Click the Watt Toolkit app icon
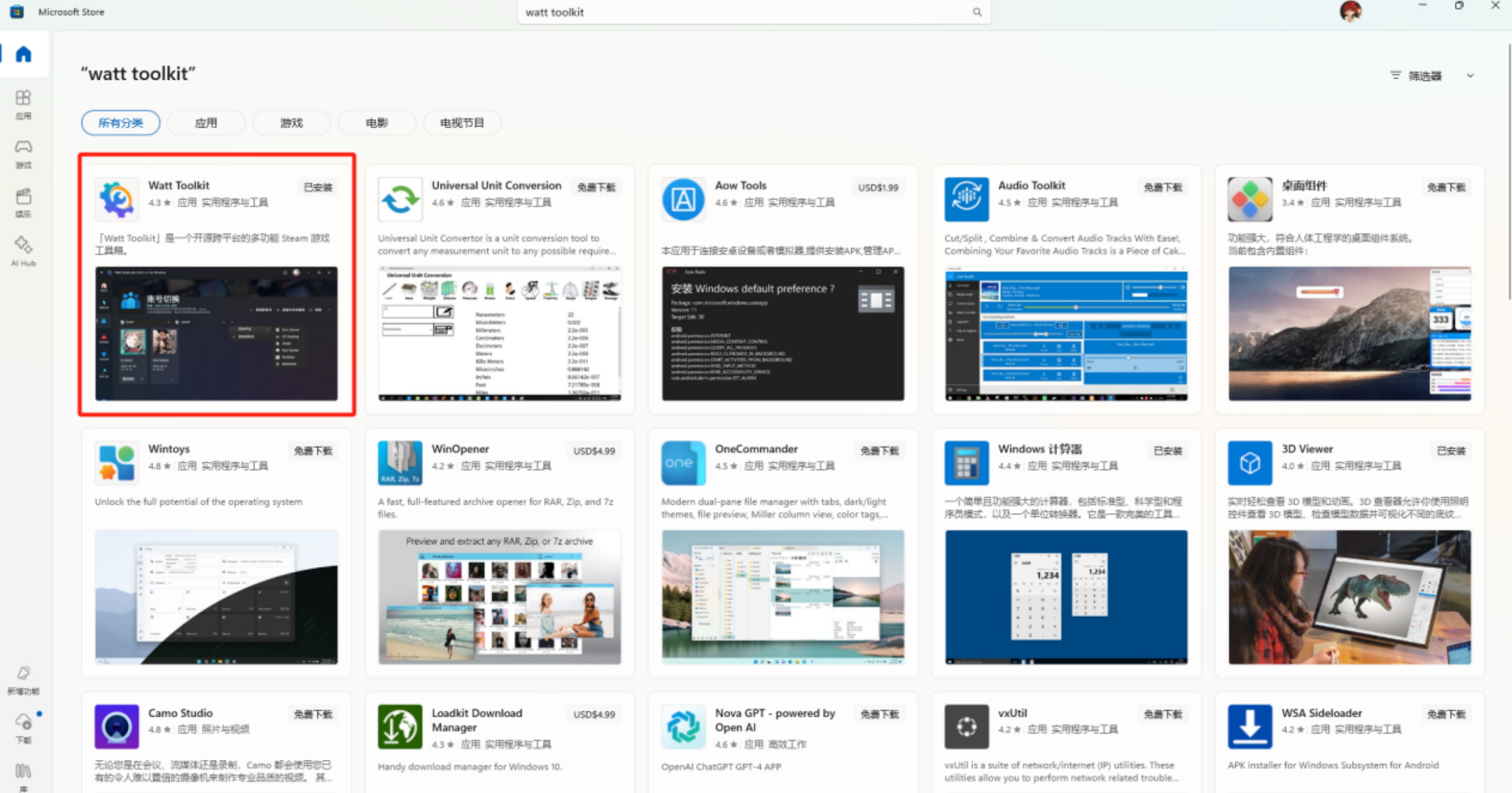This screenshot has width=1512, height=793. (117, 199)
